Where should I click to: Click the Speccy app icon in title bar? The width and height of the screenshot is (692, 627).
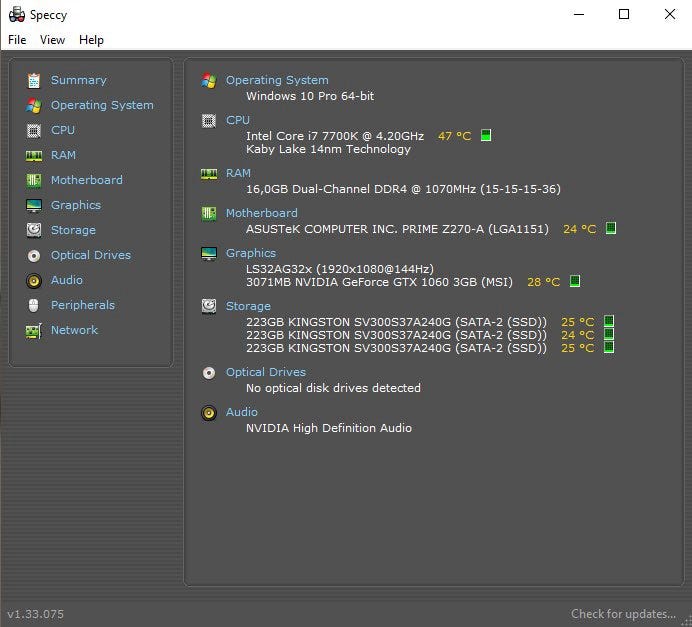pos(16,15)
